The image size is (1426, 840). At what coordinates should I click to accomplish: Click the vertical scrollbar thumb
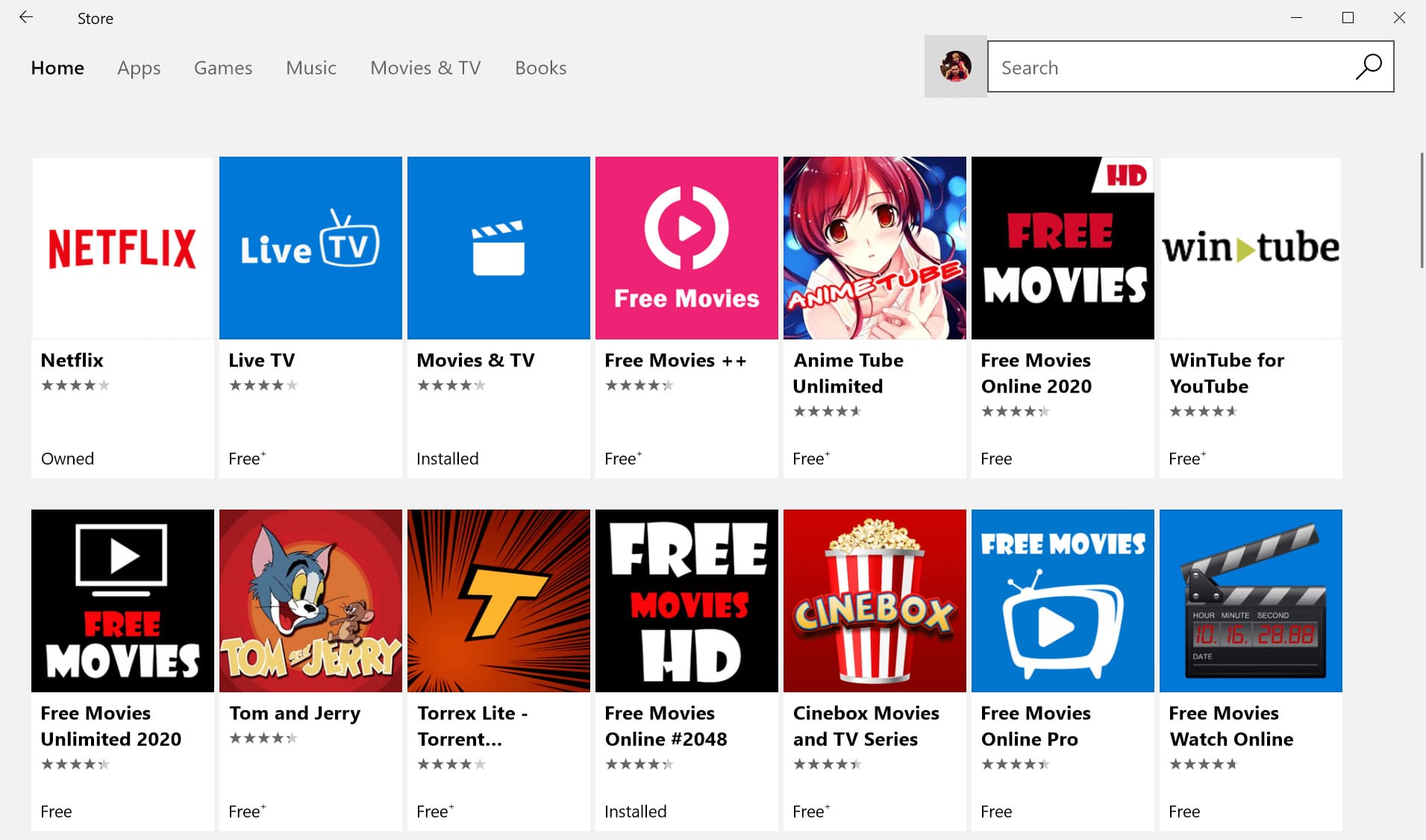tap(1422, 210)
